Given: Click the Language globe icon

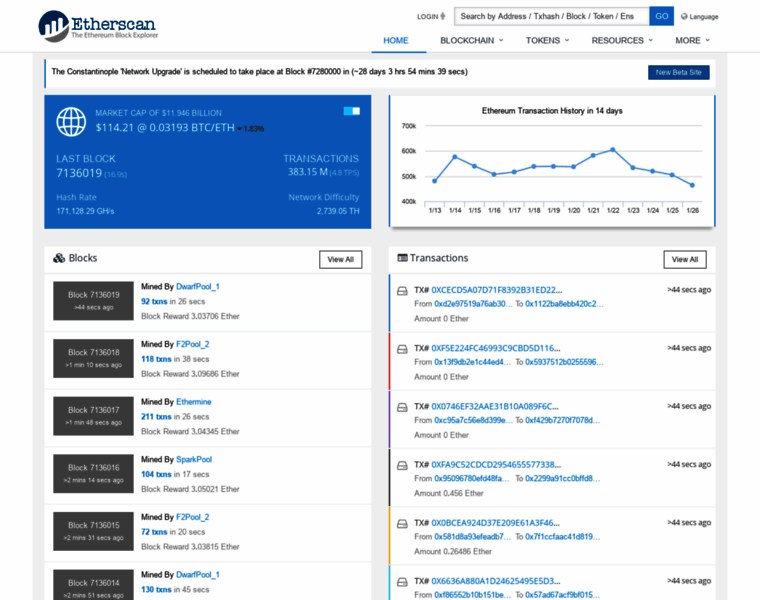Looking at the screenshot, I should click(x=684, y=16).
